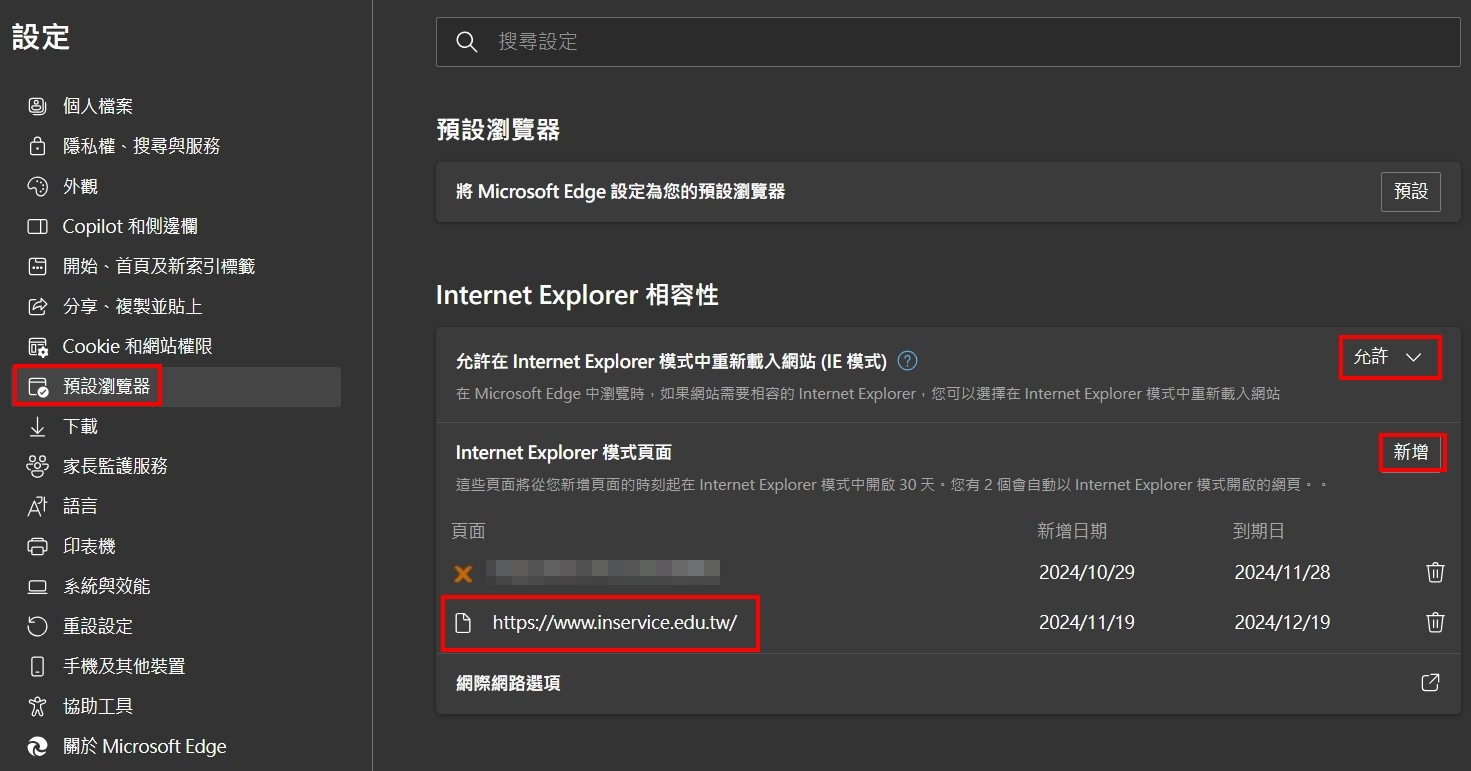
Task: Click the lock icon beside 隱私權、搜尋與服務
Action: 37,146
